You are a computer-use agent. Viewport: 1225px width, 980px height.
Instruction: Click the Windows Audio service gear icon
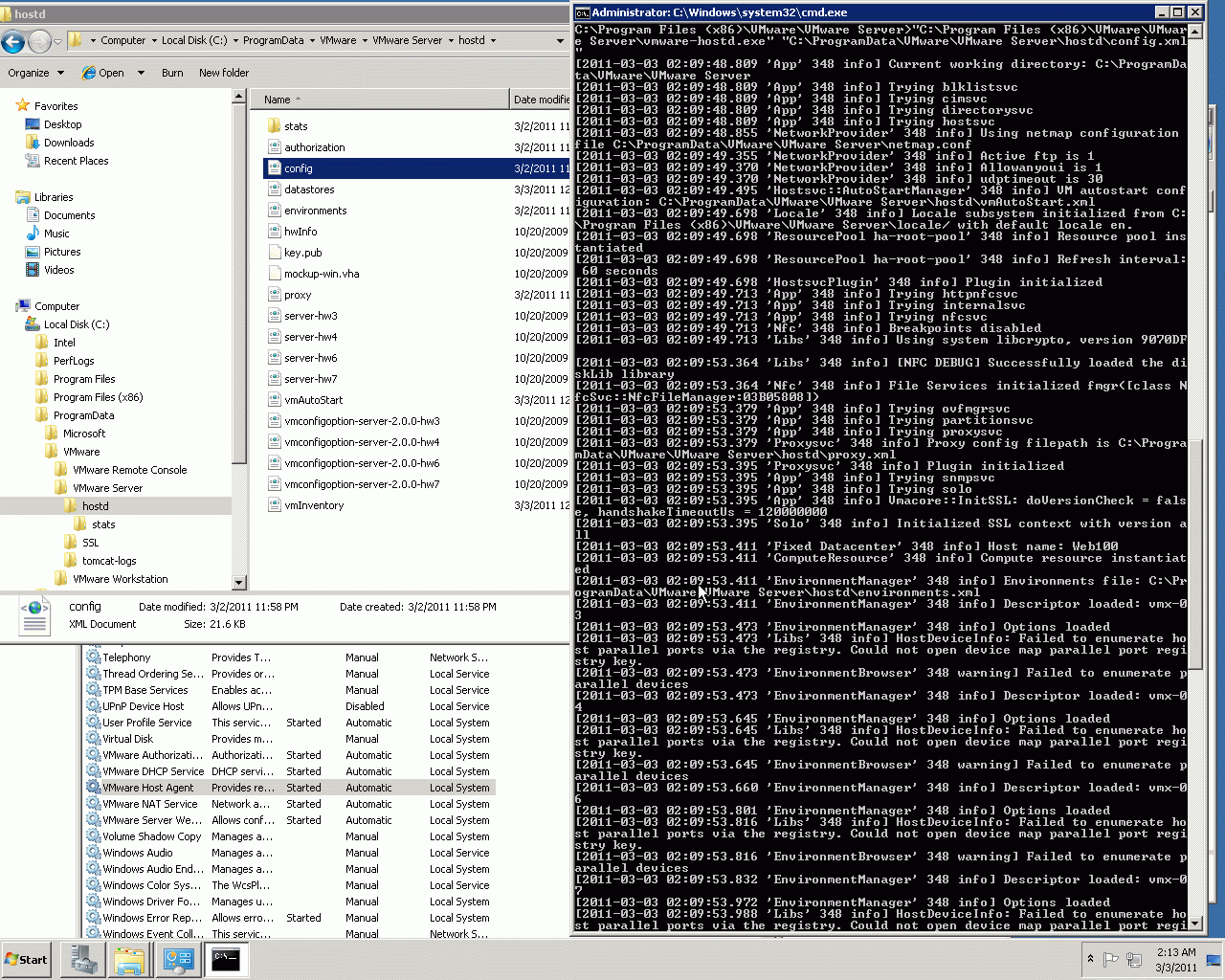pos(94,853)
